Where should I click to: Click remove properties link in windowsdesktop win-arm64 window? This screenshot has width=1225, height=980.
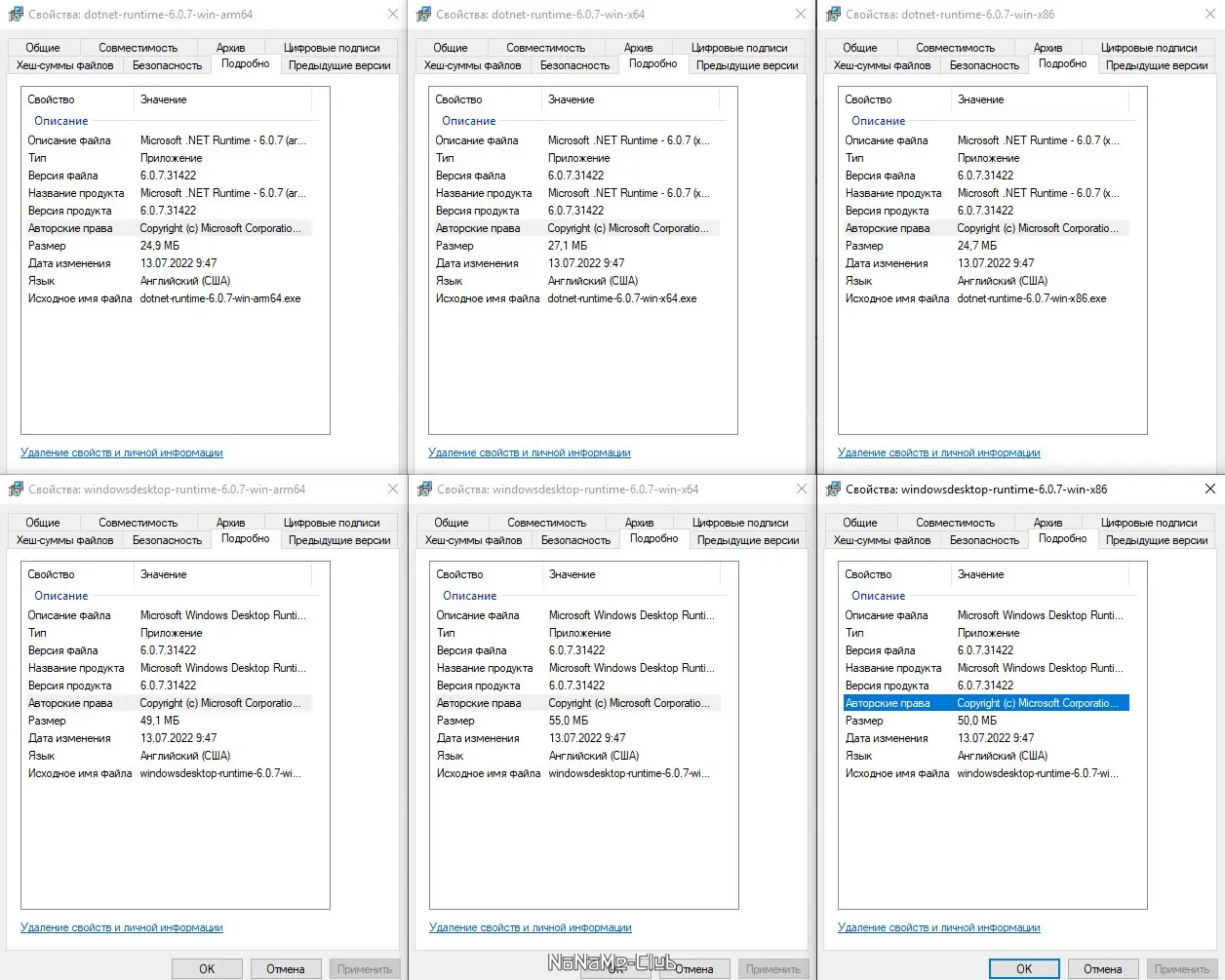(x=122, y=927)
